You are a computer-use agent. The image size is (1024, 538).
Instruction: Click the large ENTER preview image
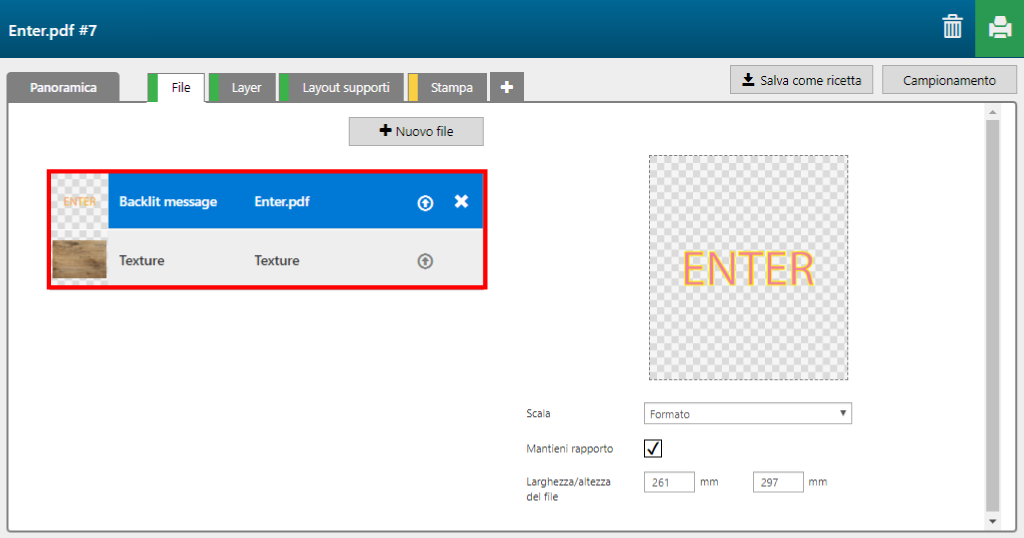click(x=748, y=268)
